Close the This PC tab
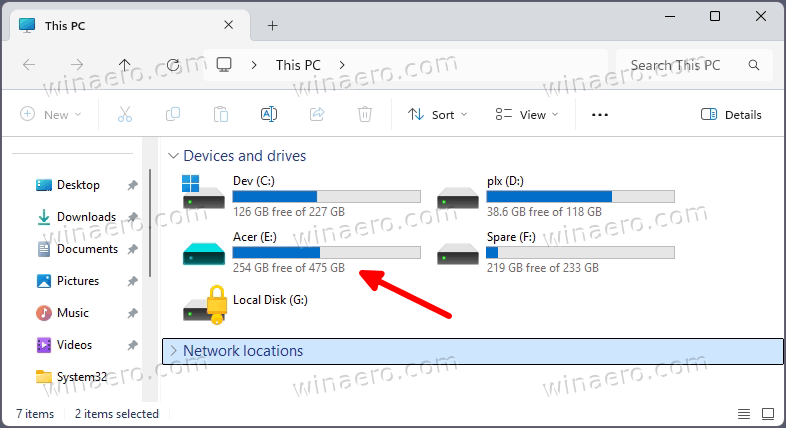This screenshot has height=428, width=786. click(x=229, y=25)
